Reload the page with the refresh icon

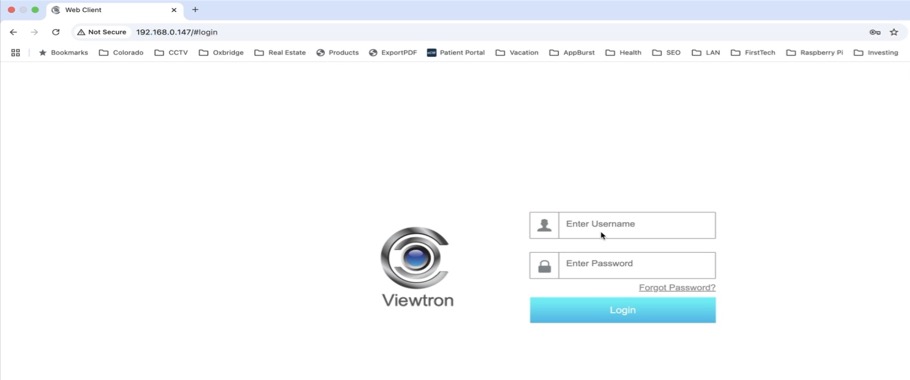click(x=56, y=32)
